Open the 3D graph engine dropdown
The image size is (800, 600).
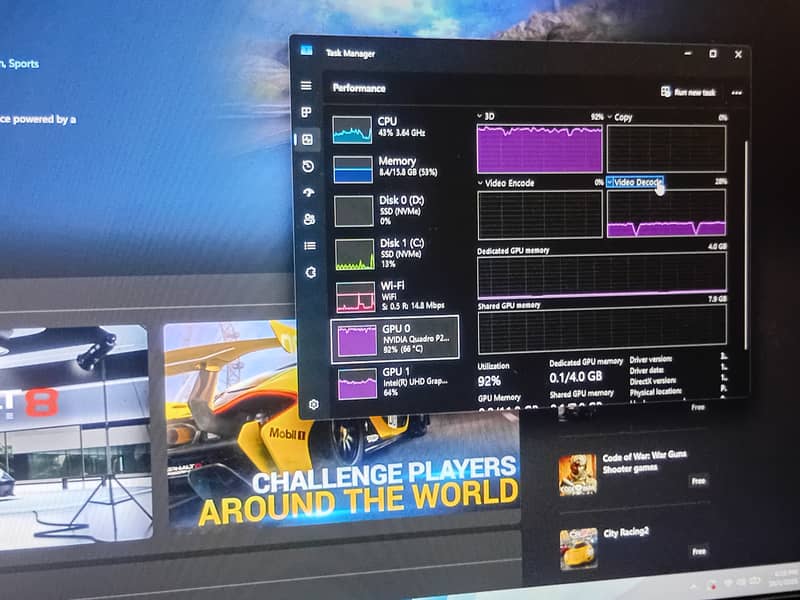tap(486, 116)
